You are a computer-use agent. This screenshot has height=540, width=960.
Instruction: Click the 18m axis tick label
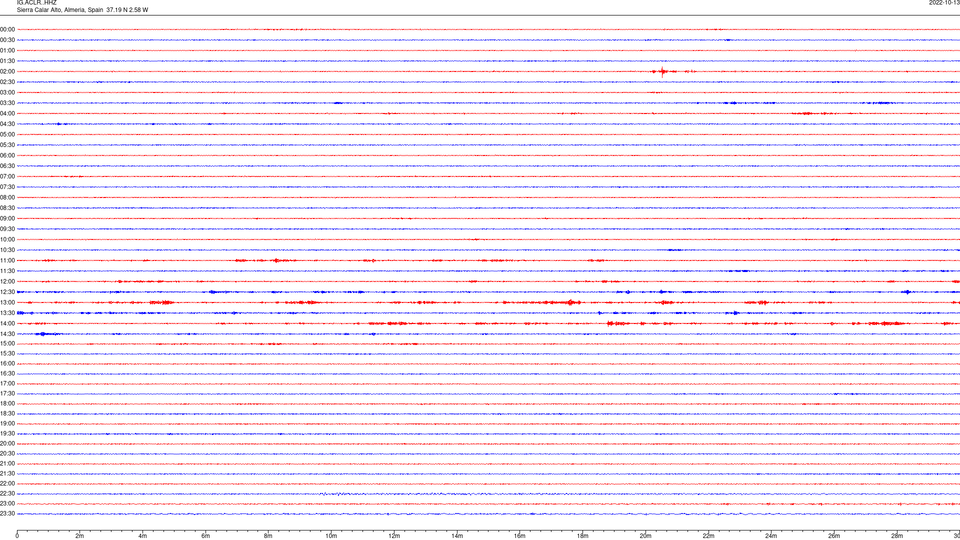click(583, 536)
